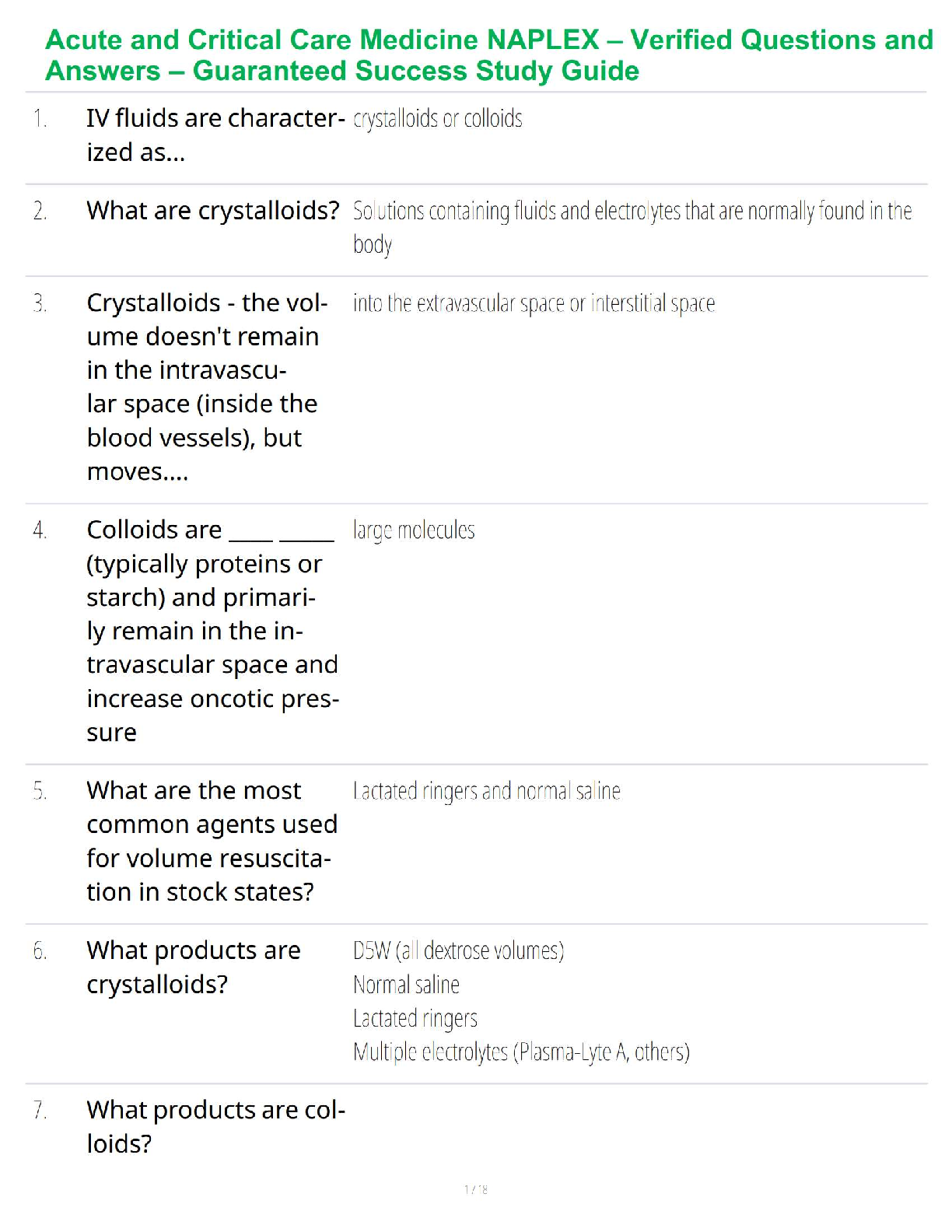Screen dimensions: 952x1232
Task: Click the number 2 beside the crystalloids question
Action: tap(40, 211)
